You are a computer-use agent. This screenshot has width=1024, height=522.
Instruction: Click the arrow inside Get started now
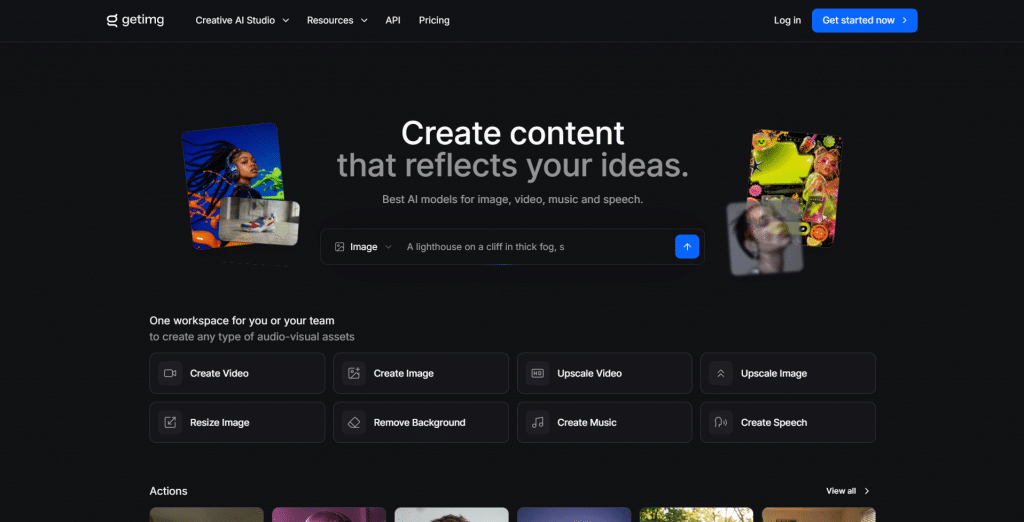[x=904, y=20]
